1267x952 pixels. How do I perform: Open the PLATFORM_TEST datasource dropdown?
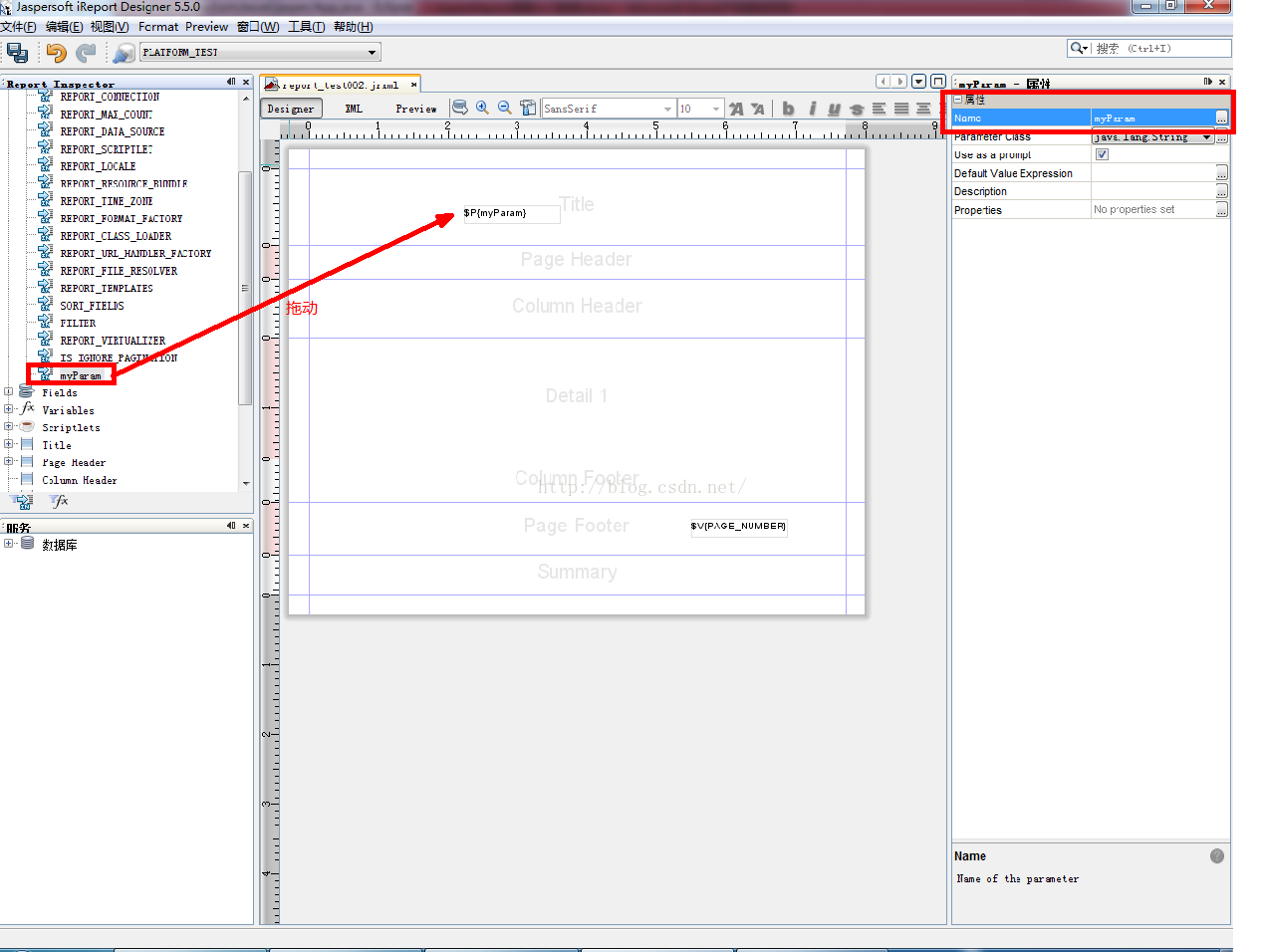coord(372,52)
